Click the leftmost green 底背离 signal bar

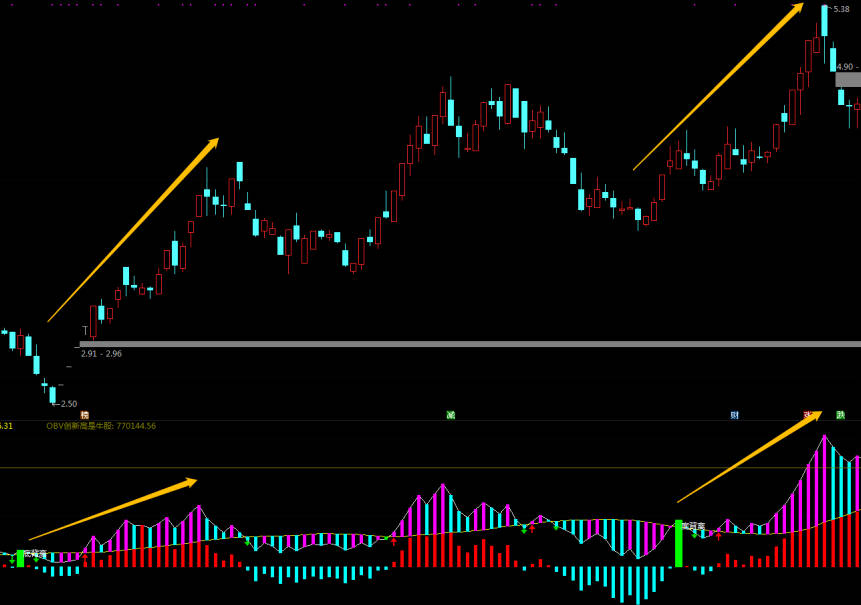[x=20, y=558]
